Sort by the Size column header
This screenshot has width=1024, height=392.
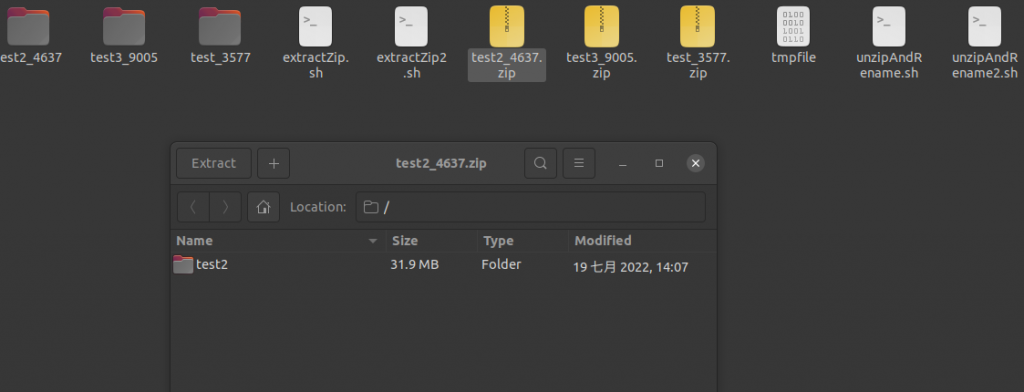point(432,240)
